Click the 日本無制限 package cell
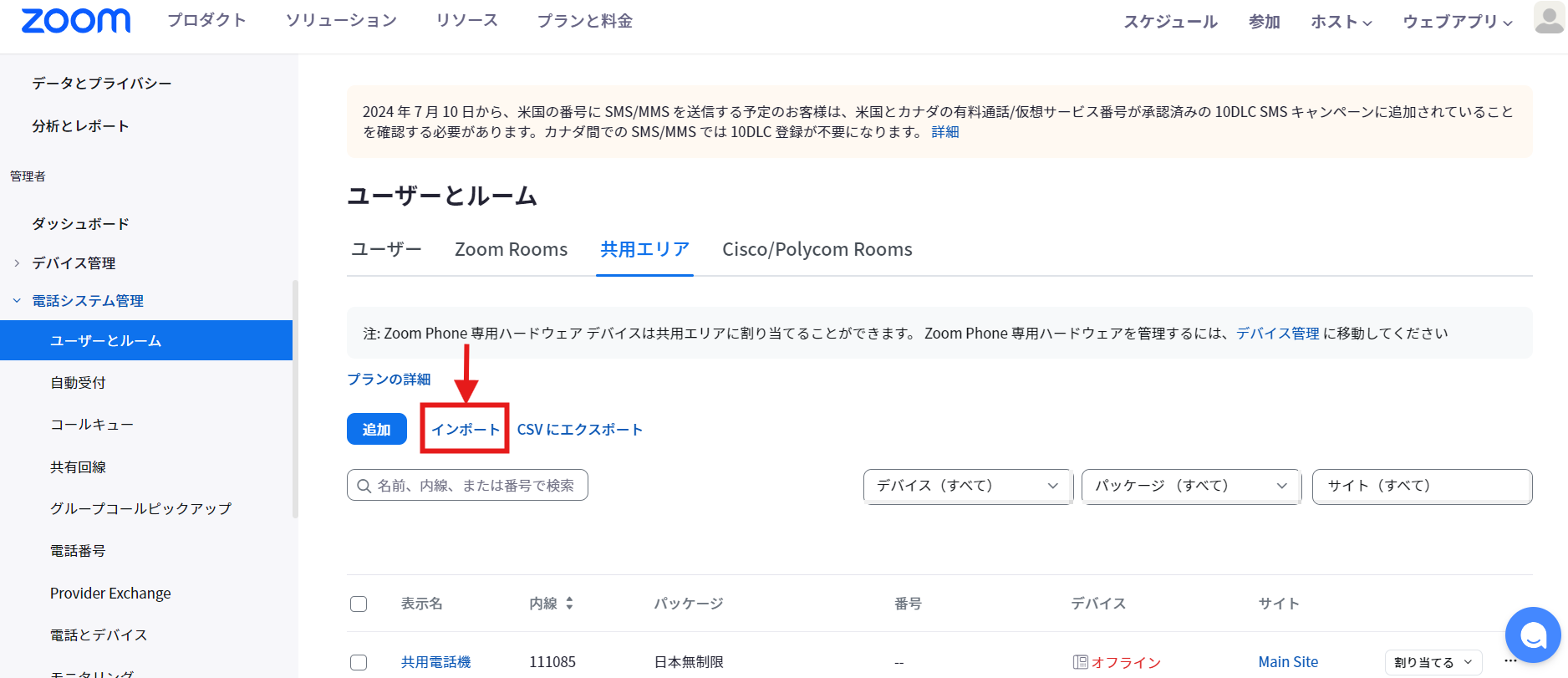 pos(689,662)
